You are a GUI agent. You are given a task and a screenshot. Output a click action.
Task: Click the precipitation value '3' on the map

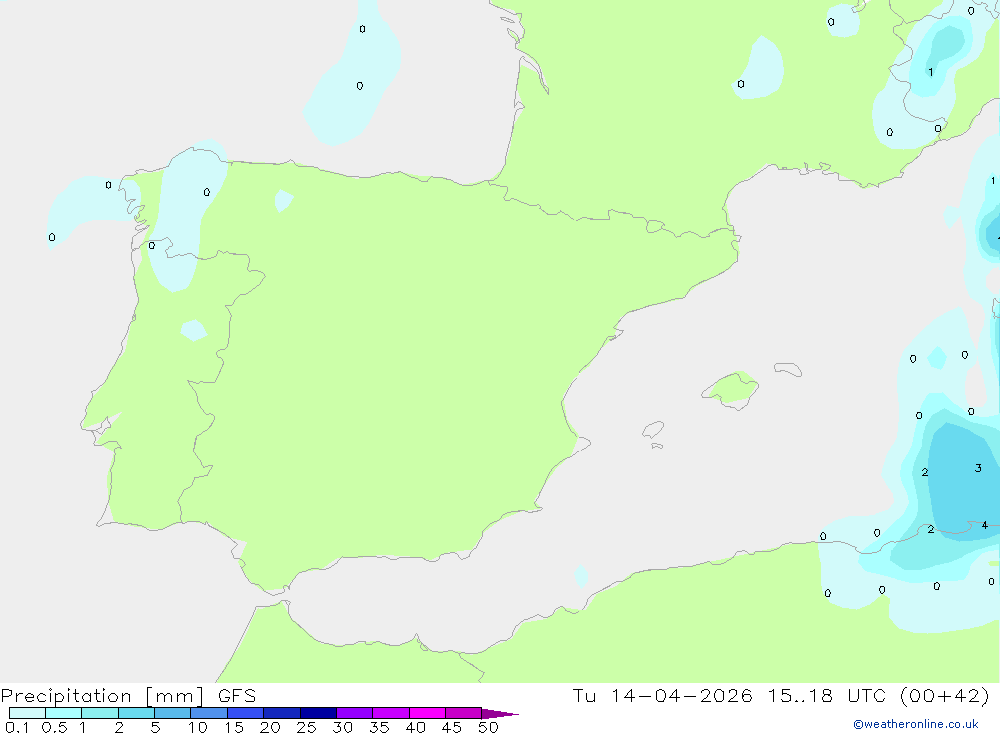coord(978,468)
